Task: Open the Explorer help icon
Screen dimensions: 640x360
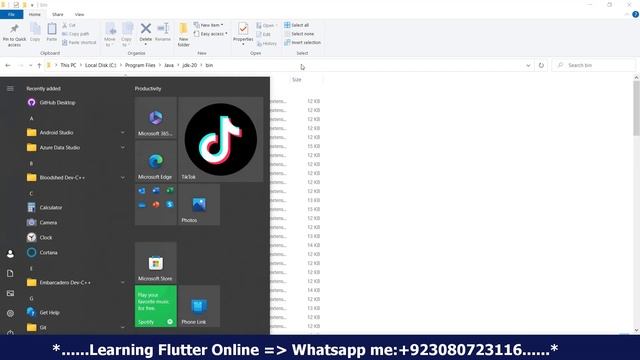Action: coord(635,14)
